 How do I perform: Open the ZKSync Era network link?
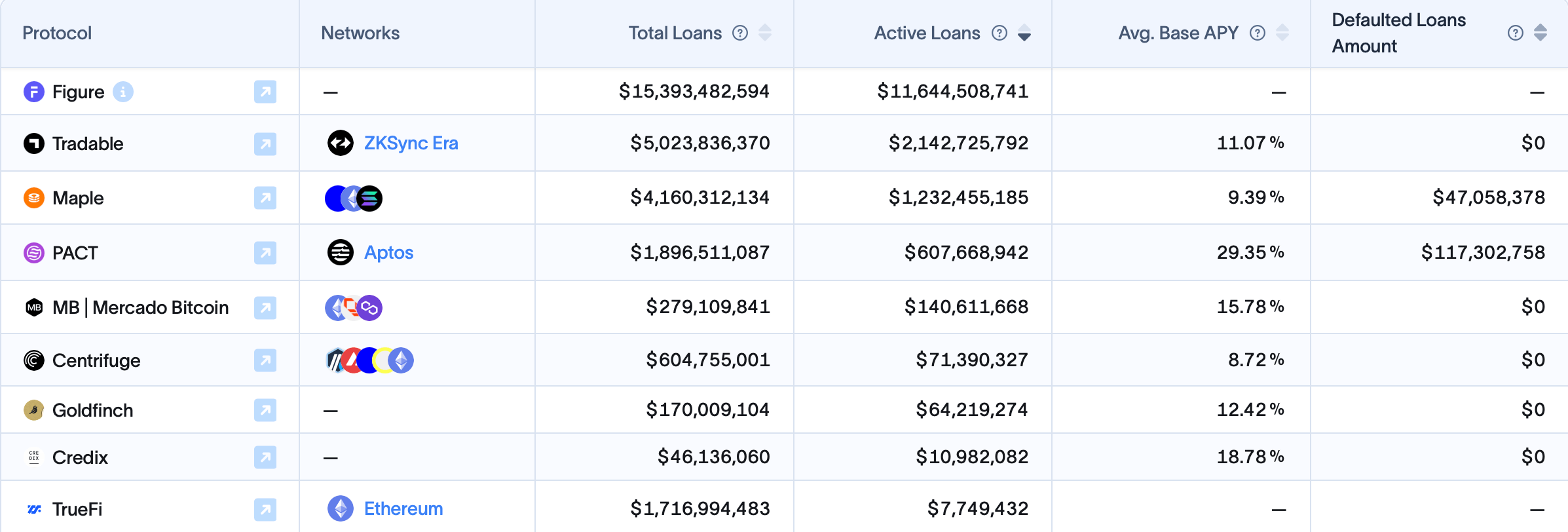coord(411,143)
